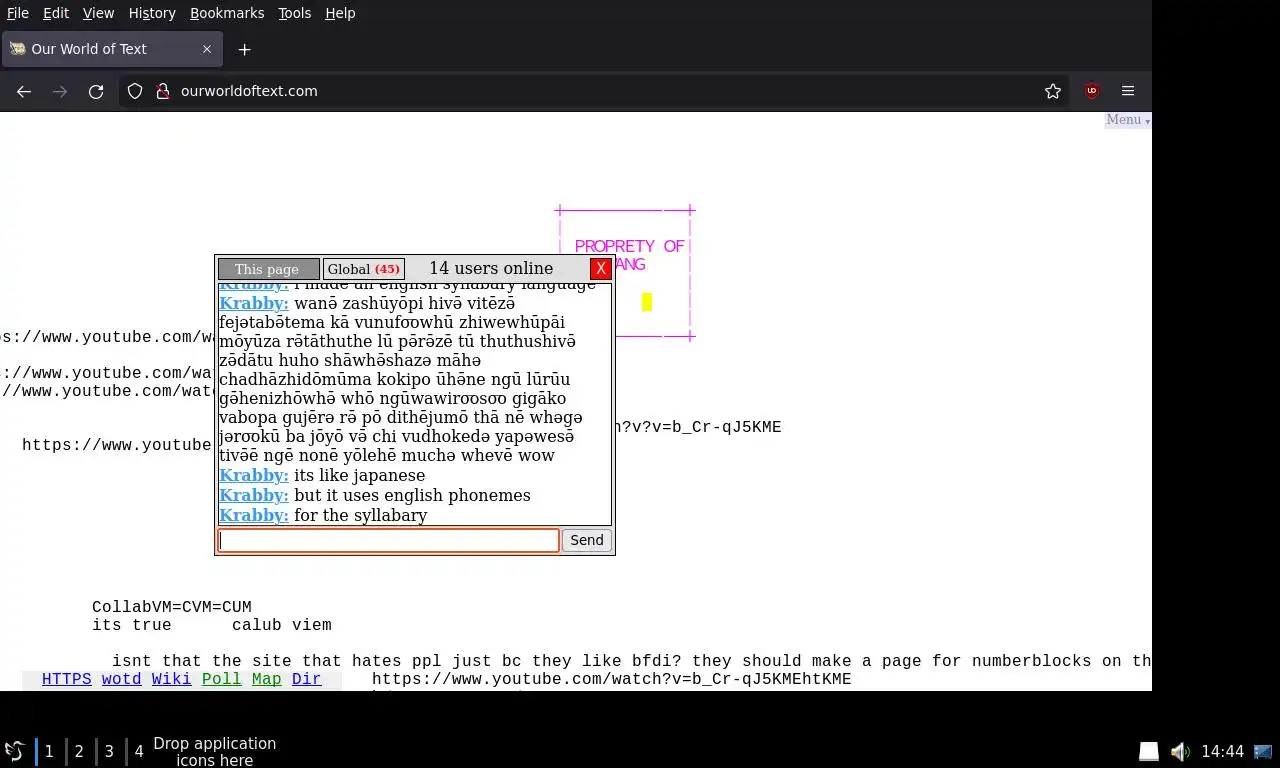1280x768 pixels.
Task: Click the 'calub viem' canvas text
Action: (x=282, y=625)
